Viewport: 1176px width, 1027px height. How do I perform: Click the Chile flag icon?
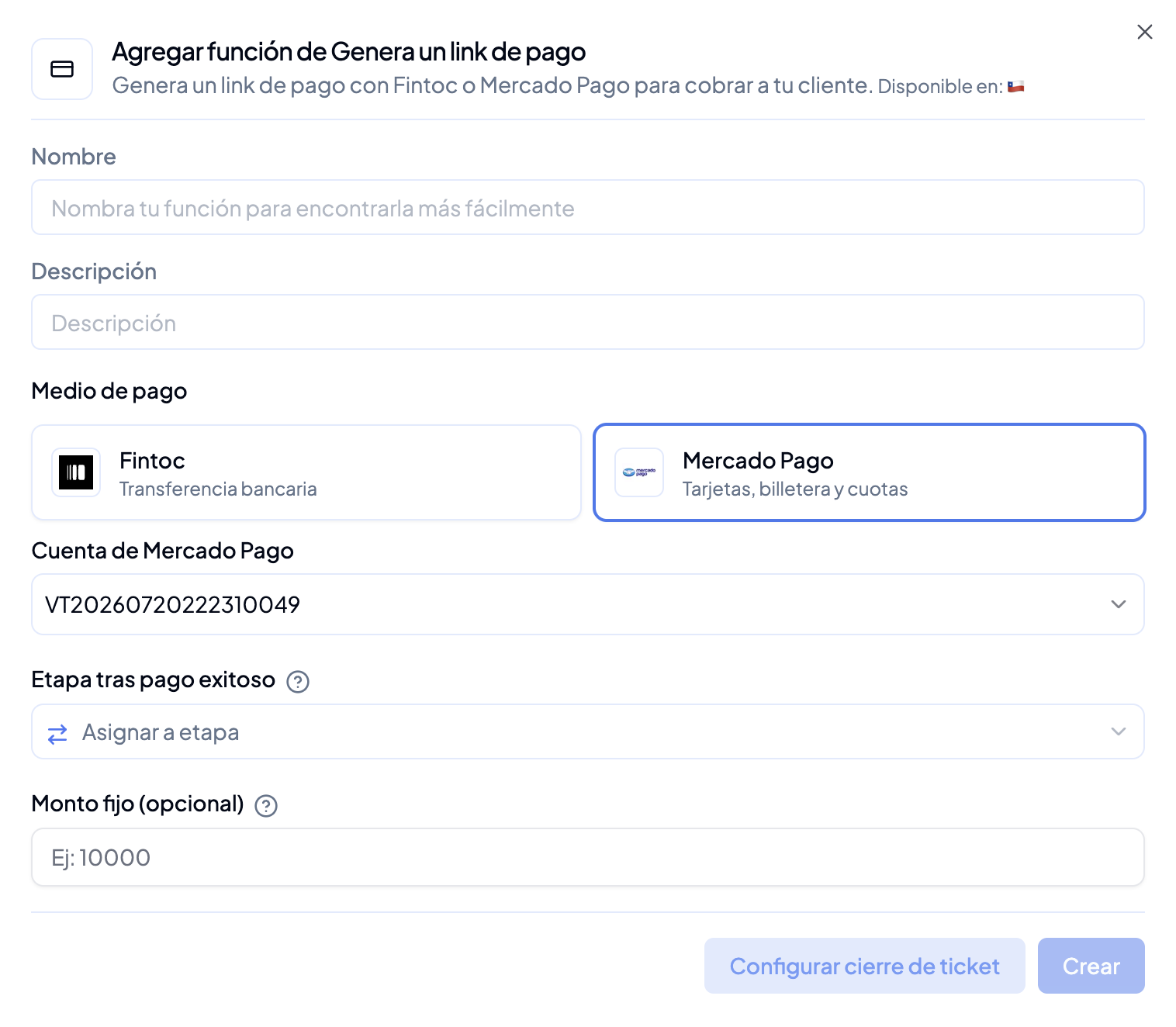click(1015, 87)
